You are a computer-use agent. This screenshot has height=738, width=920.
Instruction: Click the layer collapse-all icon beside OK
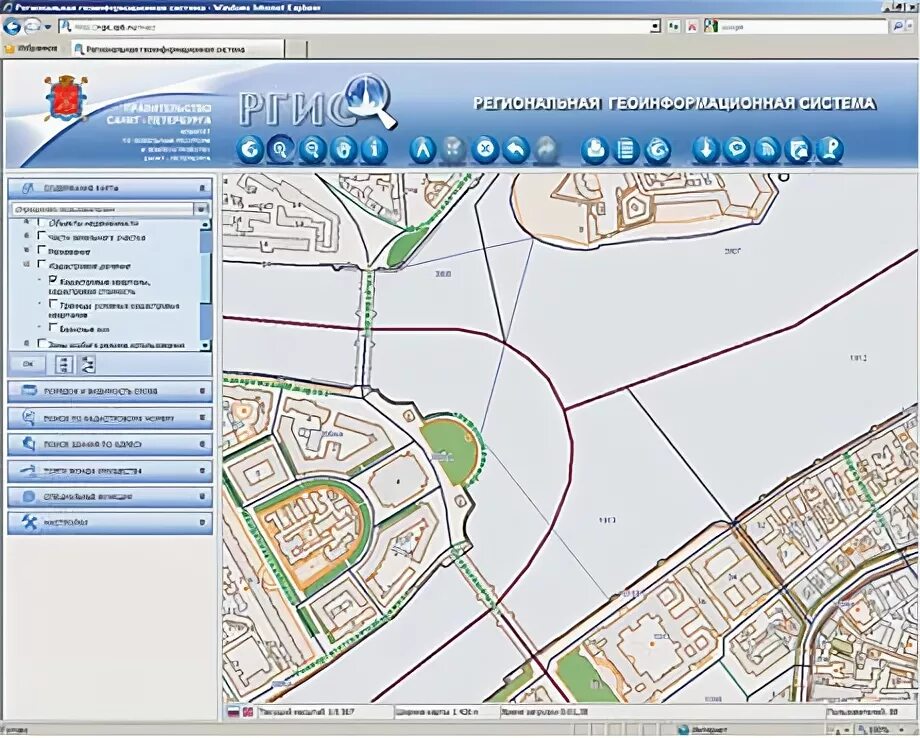[88, 364]
